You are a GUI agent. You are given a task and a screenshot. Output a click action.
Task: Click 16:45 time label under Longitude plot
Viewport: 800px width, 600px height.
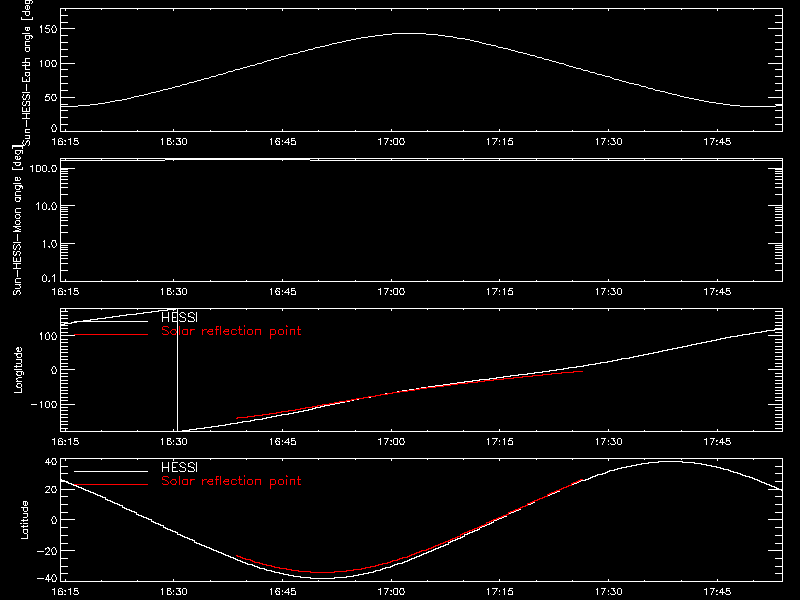pos(283,441)
